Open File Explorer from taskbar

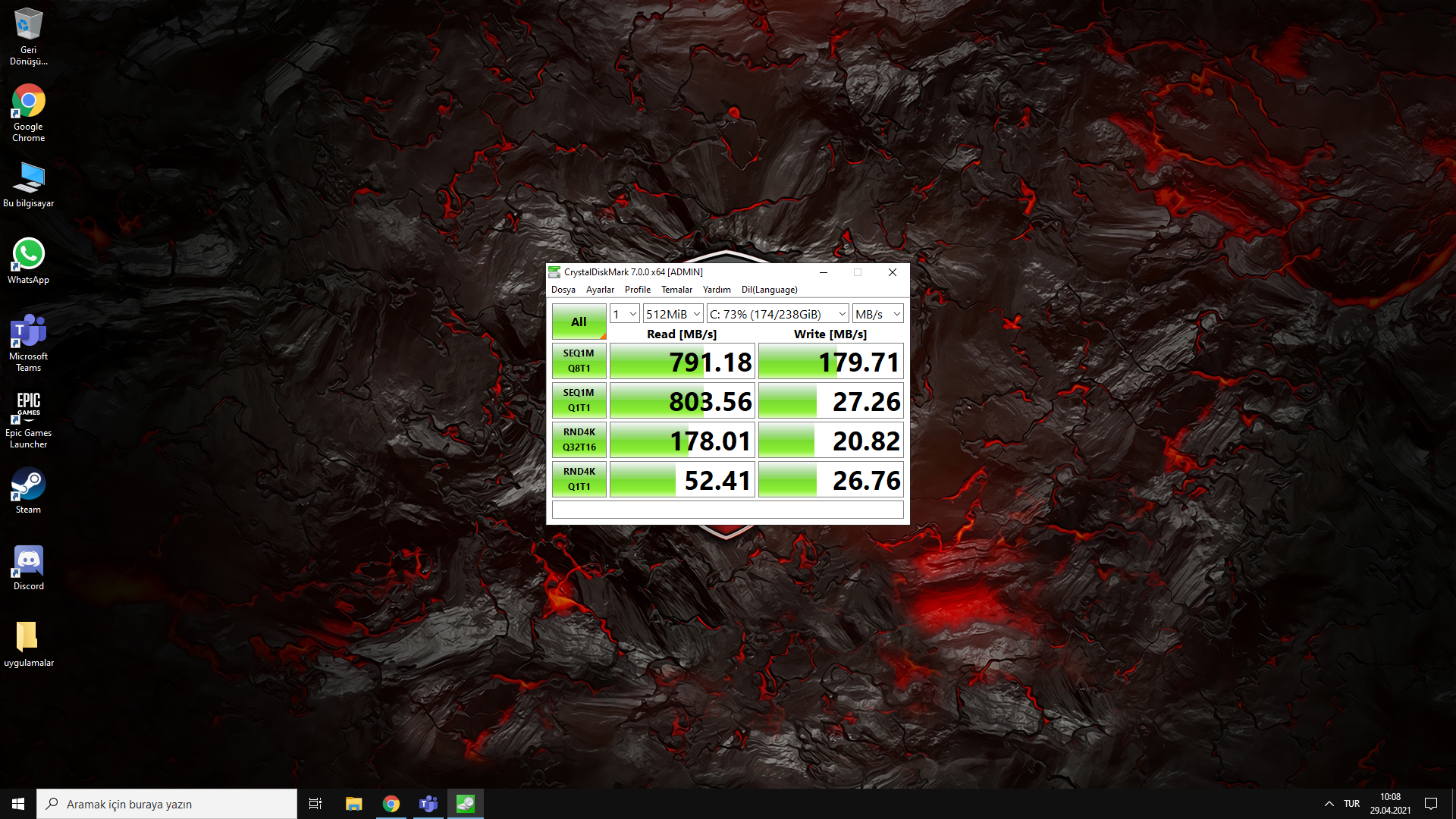pos(353,804)
